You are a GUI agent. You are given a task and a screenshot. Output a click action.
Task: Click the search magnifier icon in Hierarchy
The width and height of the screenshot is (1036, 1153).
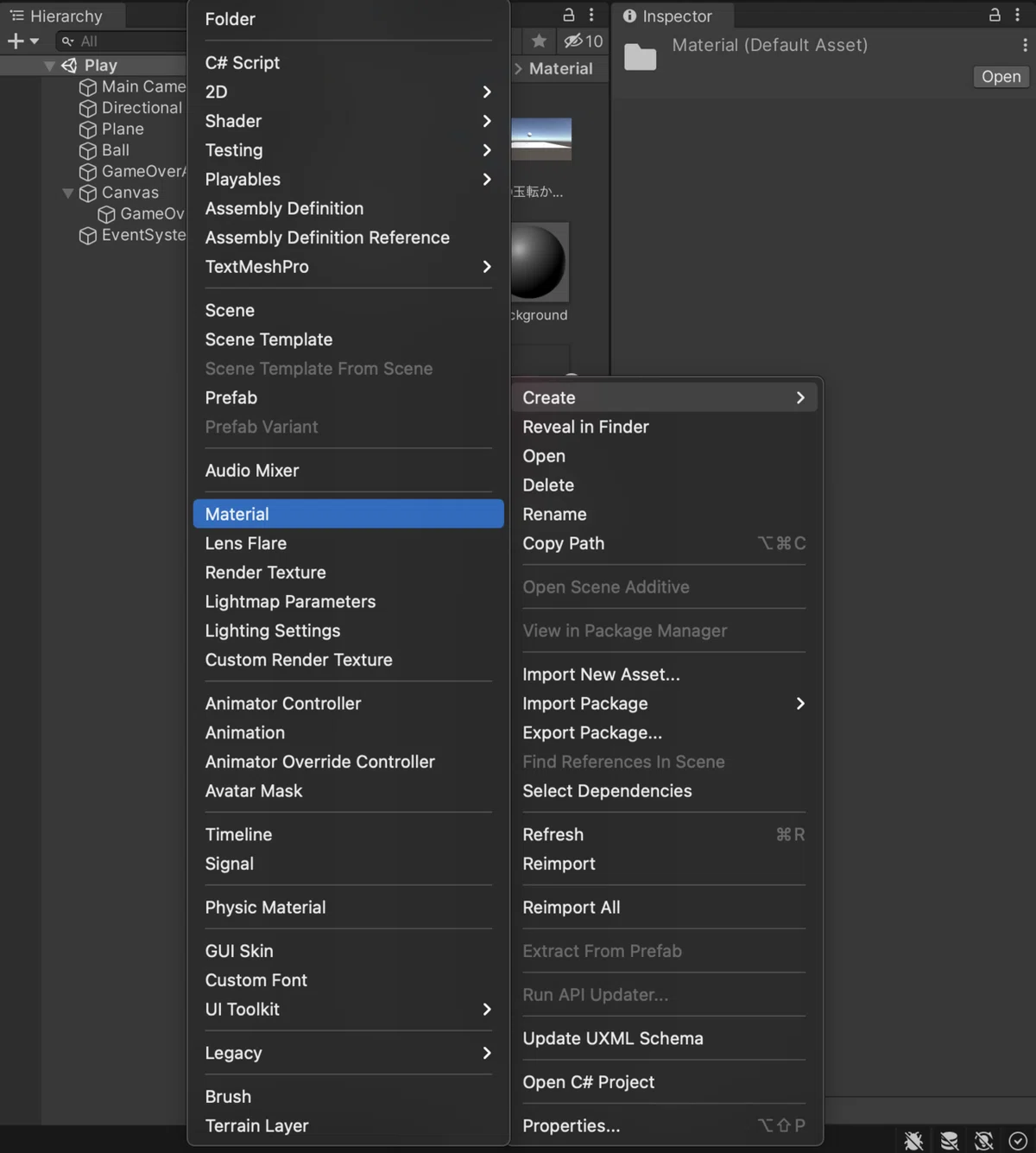67,41
